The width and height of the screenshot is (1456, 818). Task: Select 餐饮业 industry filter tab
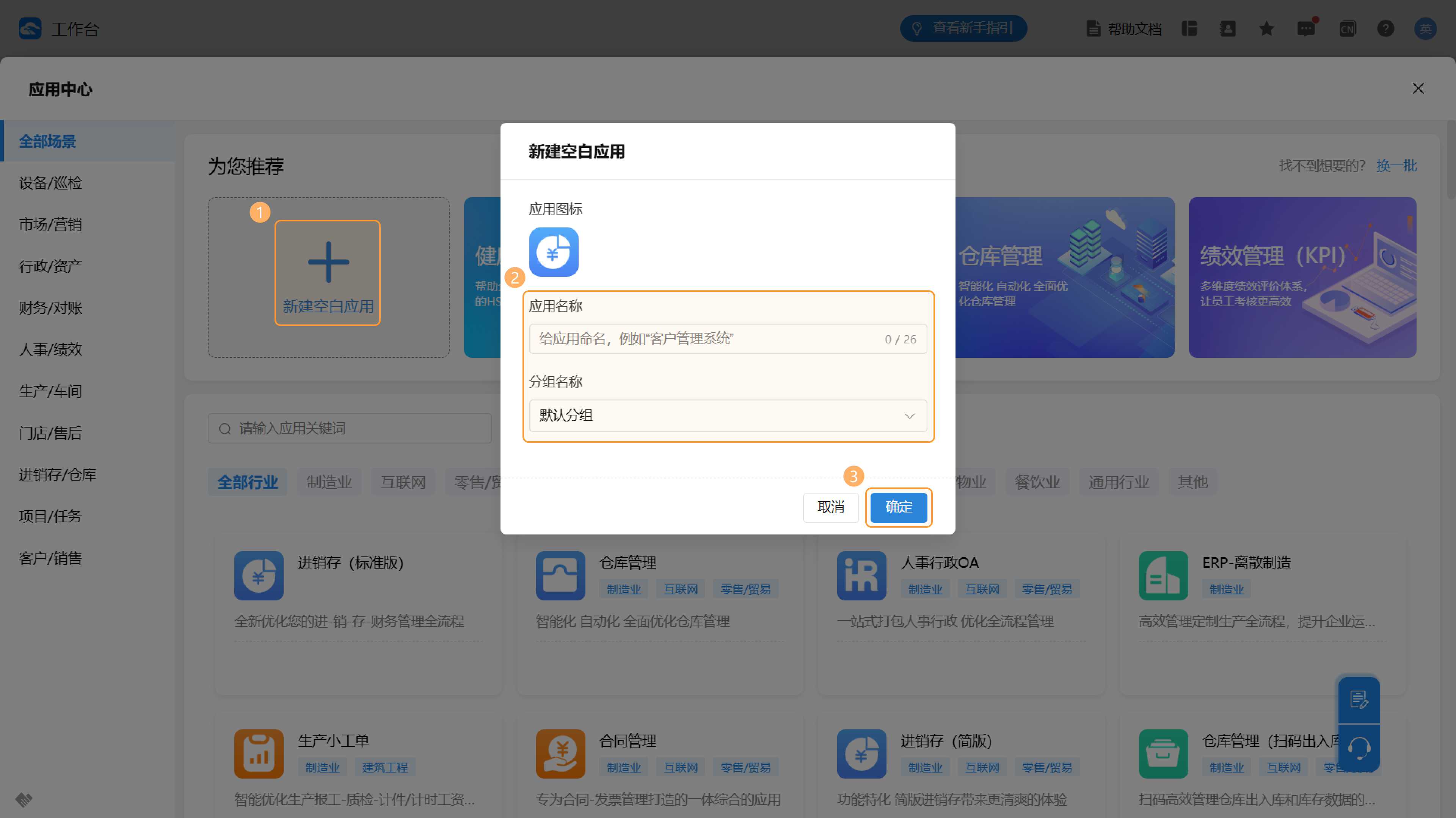coord(1037,482)
